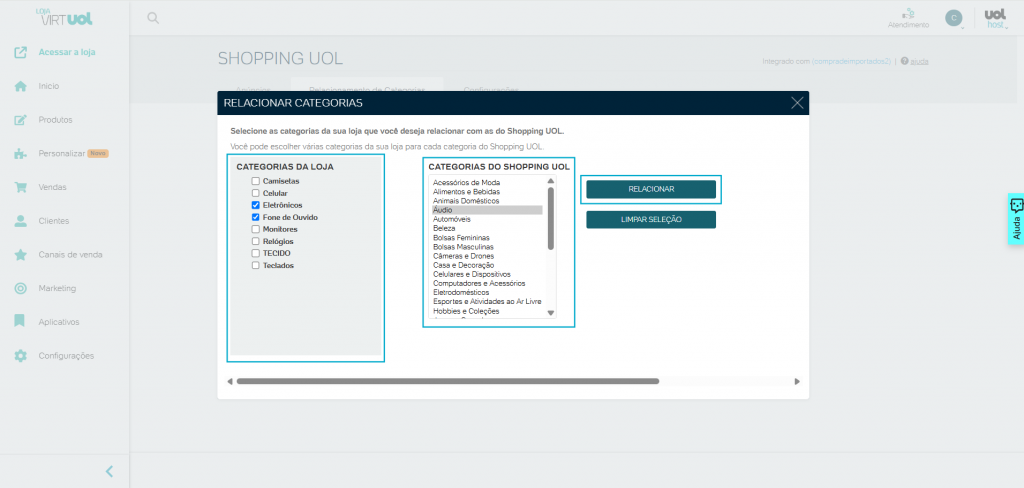
Task: Click the category list scroll up arrow
Action: (551, 180)
